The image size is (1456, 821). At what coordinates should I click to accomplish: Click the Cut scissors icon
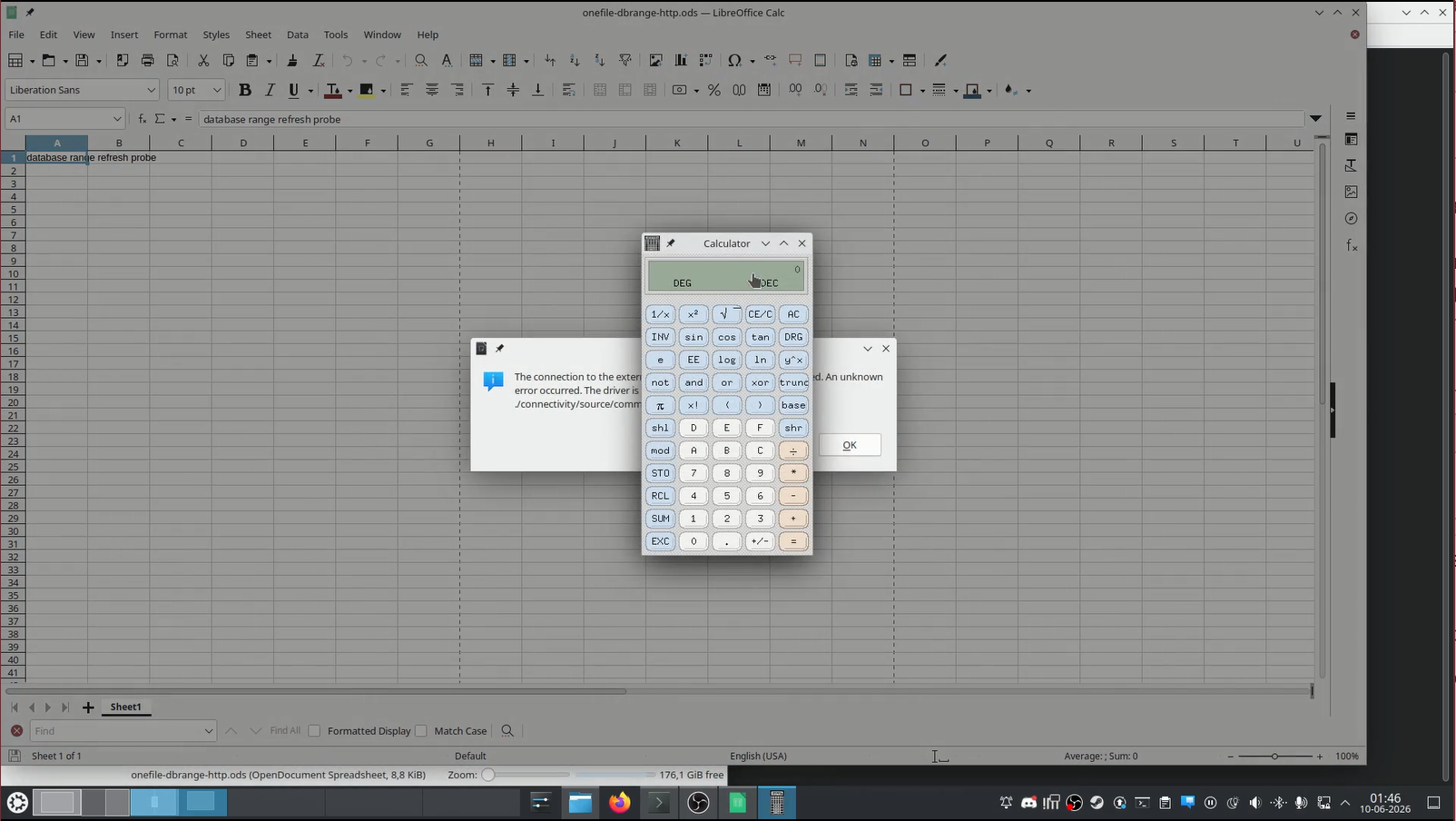tap(203, 60)
